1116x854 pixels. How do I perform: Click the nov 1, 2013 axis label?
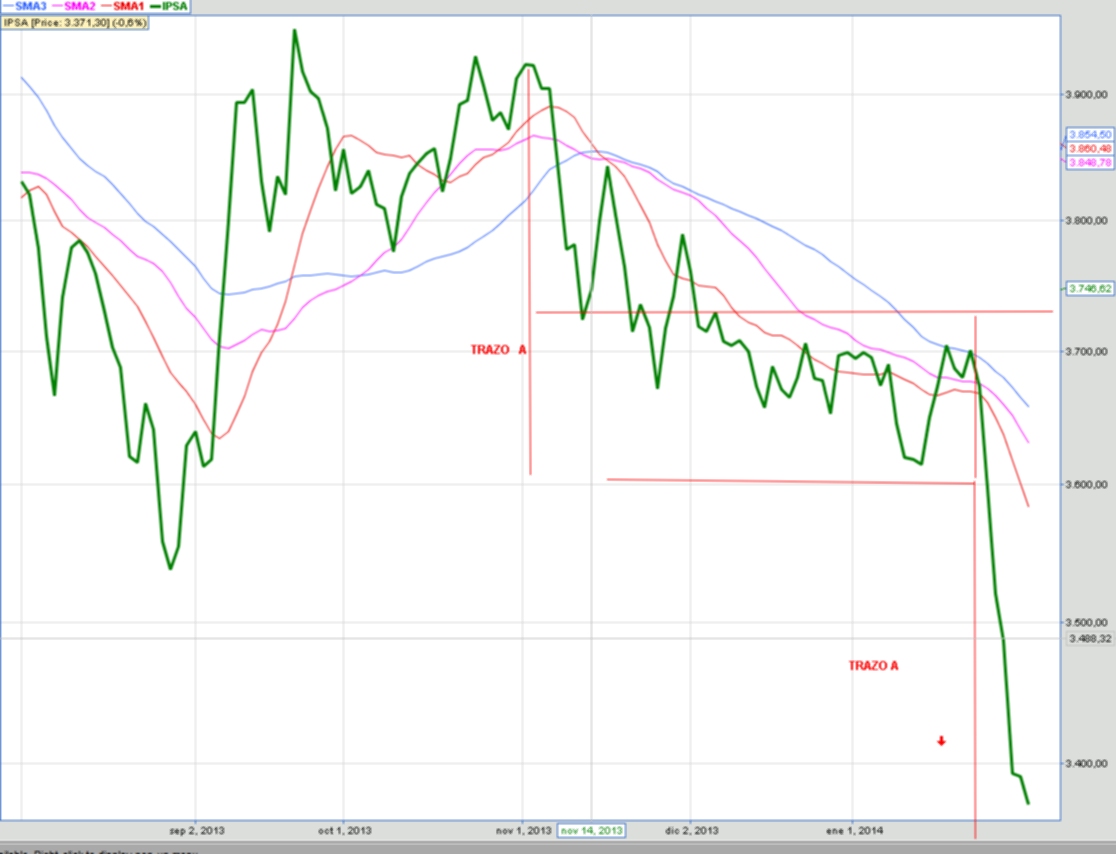[524, 831]
